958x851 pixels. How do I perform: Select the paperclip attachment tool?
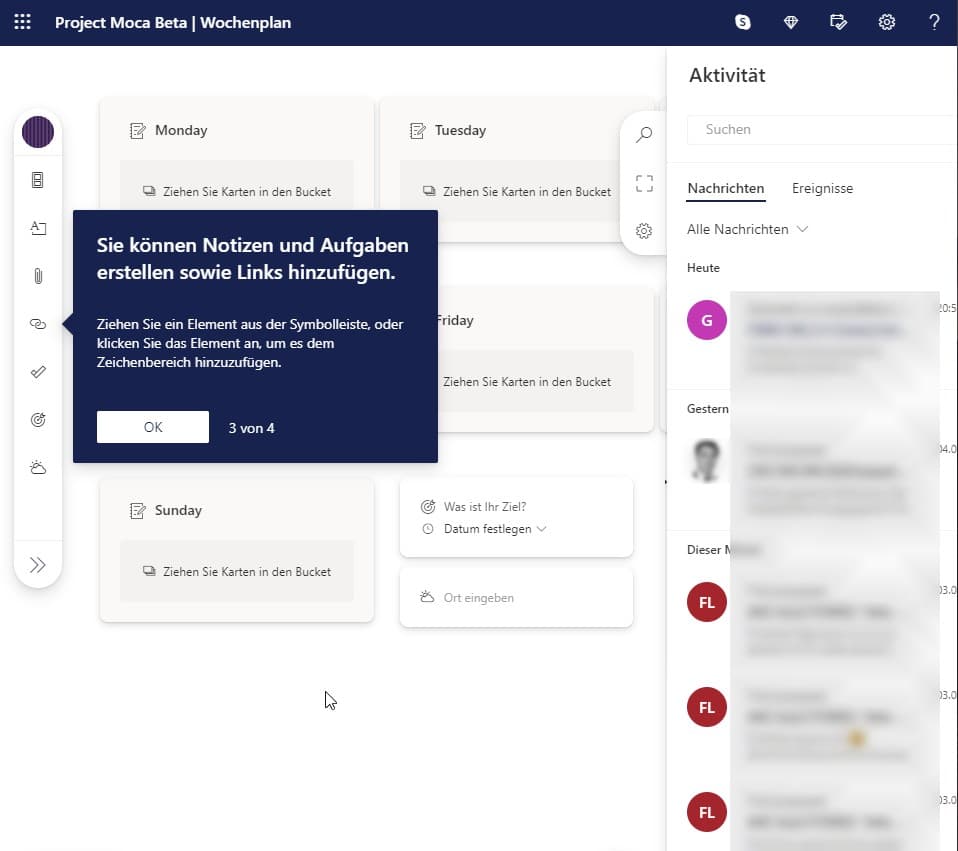pyautogui.click(x=38, y=276)
